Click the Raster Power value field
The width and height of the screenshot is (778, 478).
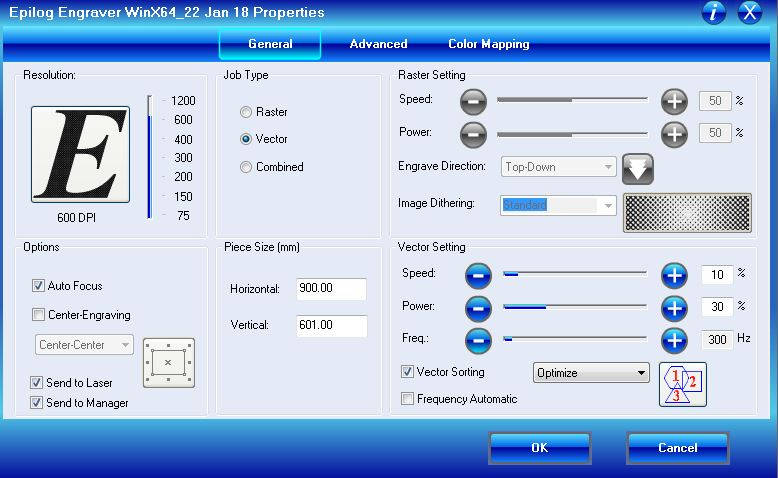(715, 133)
